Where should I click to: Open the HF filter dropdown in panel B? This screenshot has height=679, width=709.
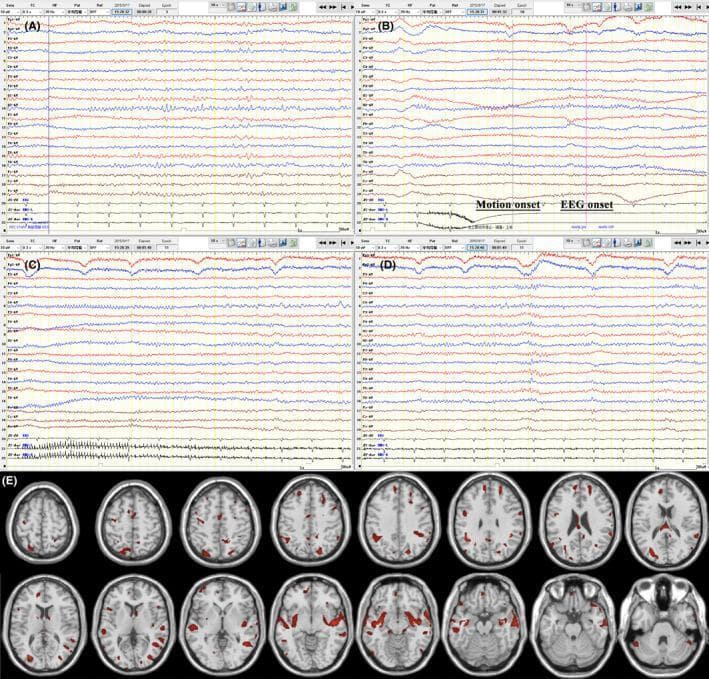click(410, 11)
